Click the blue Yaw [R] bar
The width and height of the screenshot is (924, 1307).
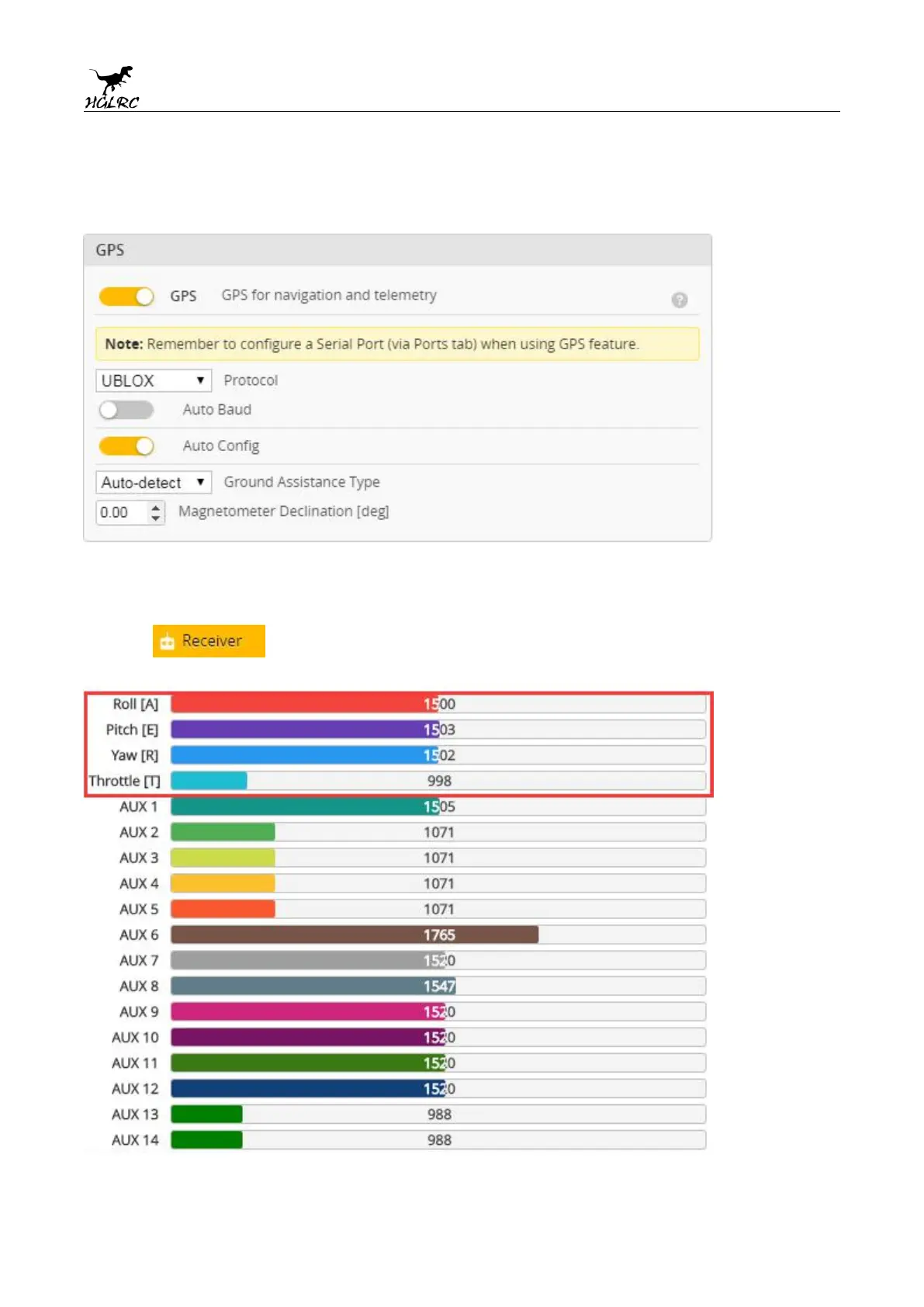(304, 755)
